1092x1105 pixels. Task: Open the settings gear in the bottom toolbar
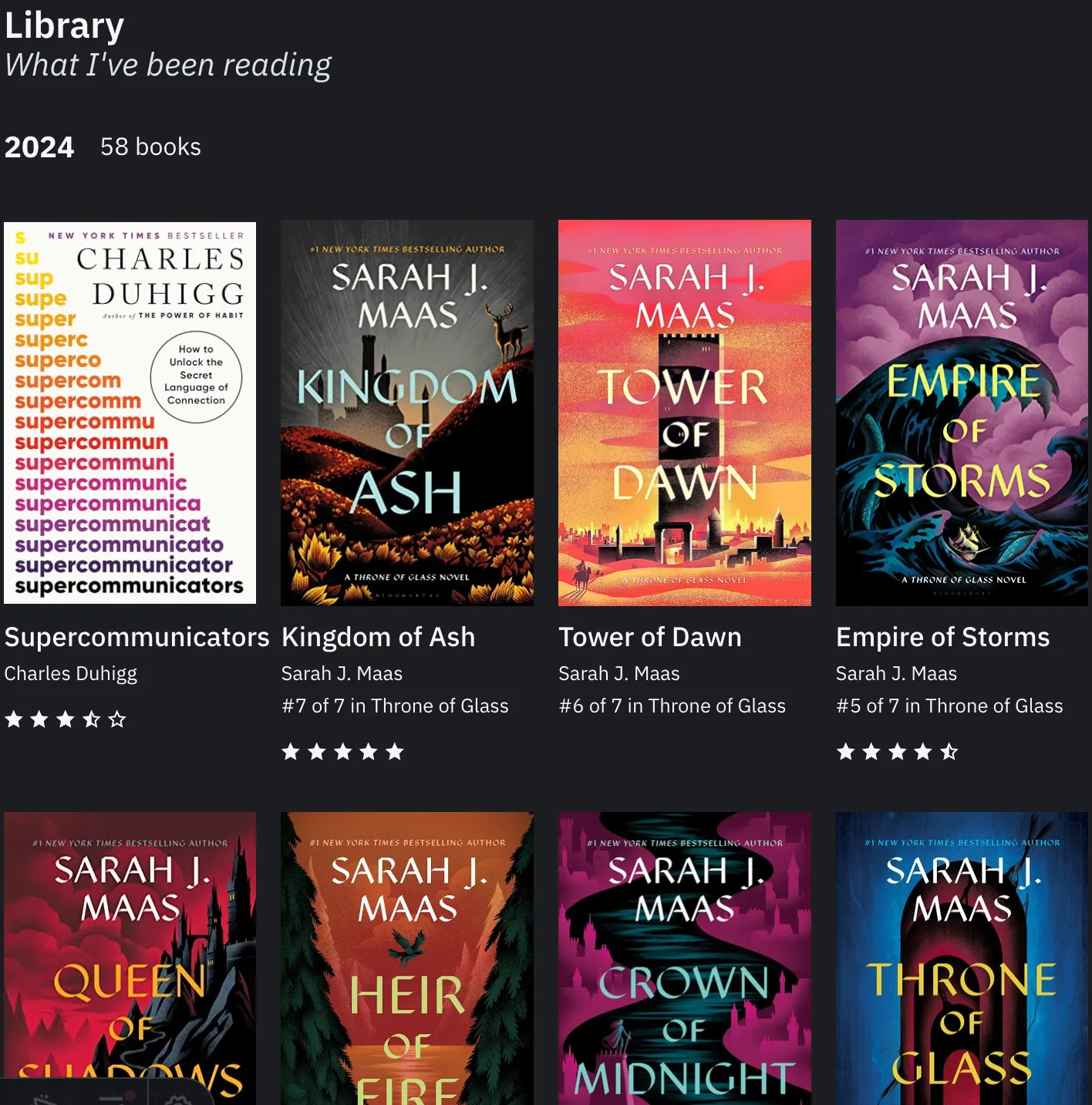click(179, 1100)
